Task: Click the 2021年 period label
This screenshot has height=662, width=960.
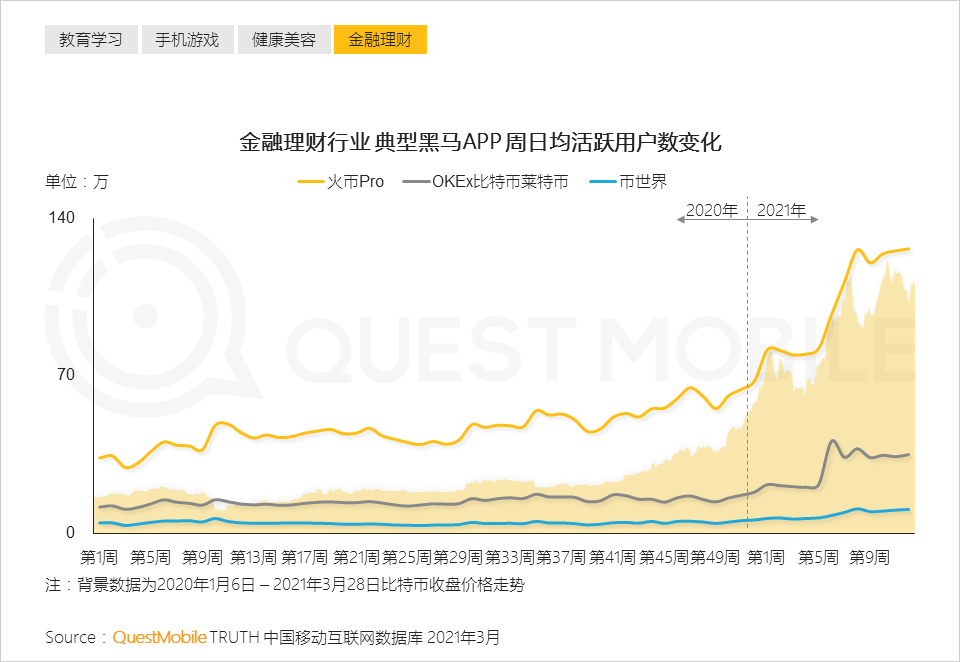Action: coord(781,210)
